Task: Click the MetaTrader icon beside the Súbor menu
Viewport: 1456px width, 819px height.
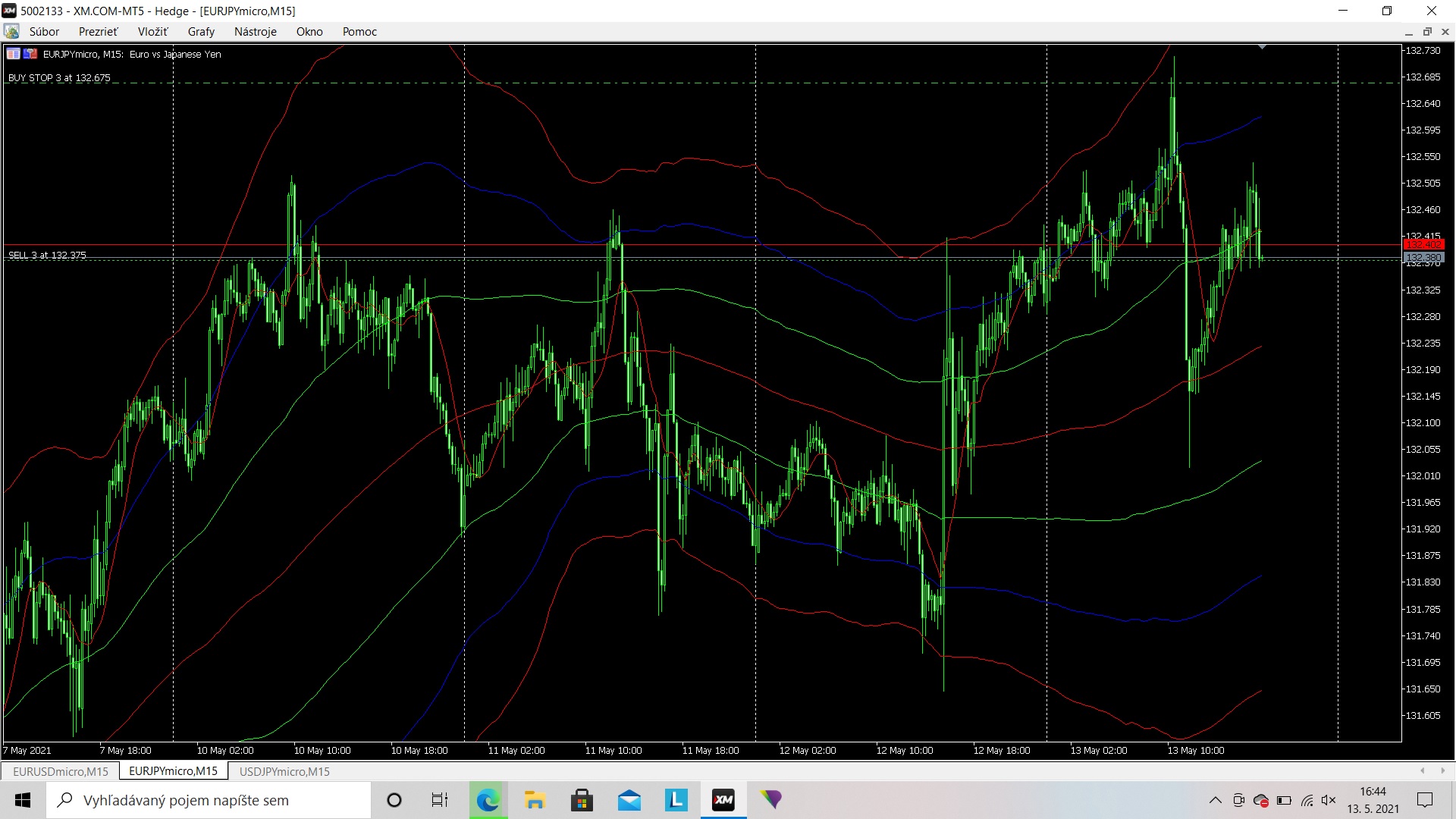Action: point(11,32)
